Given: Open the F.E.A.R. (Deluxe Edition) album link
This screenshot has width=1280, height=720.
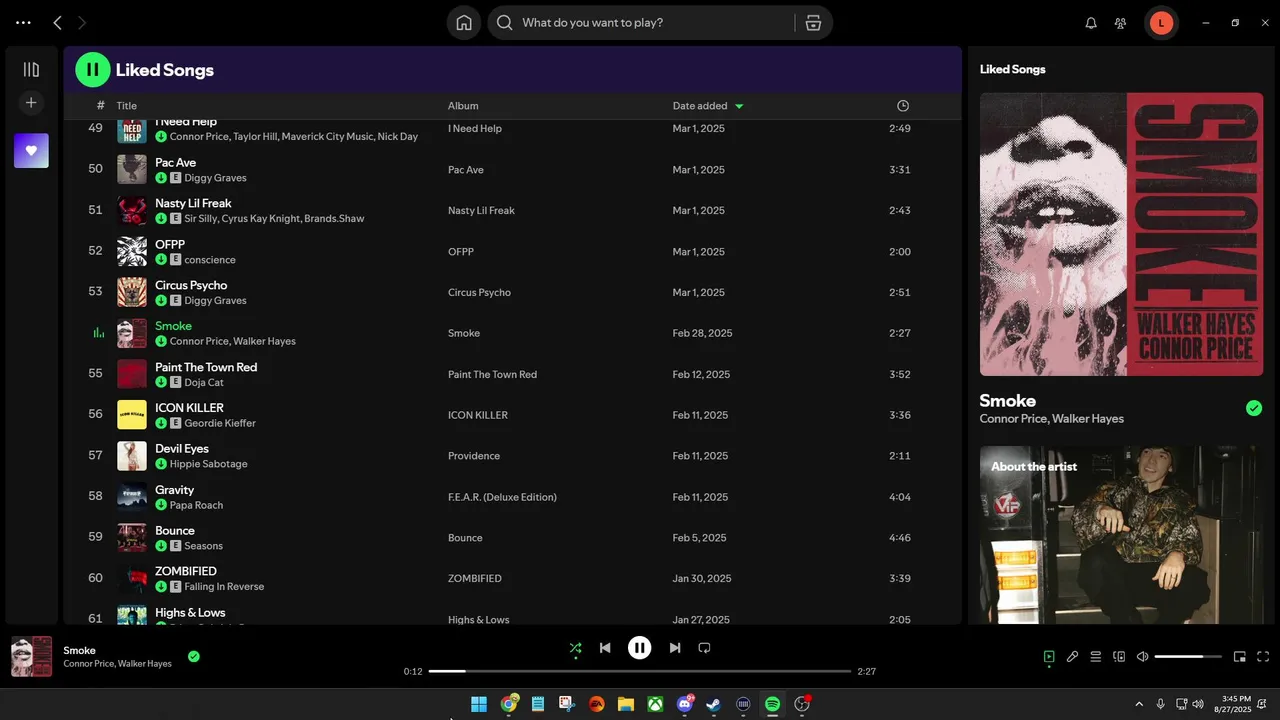Looking at the screenshot, I should pyautogui.click(x=502, y=497).
